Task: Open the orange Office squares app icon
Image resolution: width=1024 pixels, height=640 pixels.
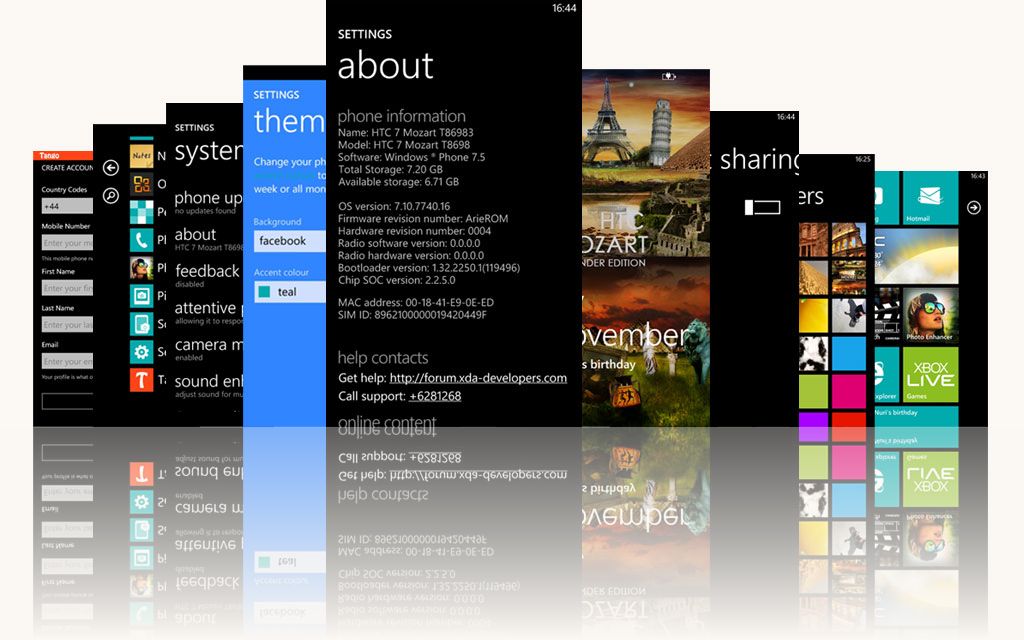Action: point(141,184)
